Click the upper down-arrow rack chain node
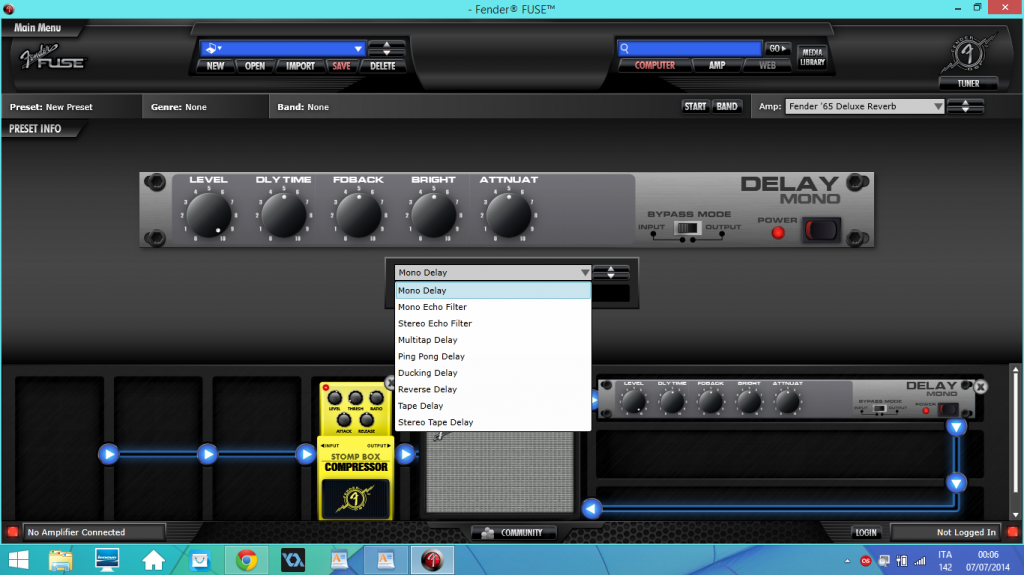This screenshot has height=575, width=1024. (x=956, y=427)
